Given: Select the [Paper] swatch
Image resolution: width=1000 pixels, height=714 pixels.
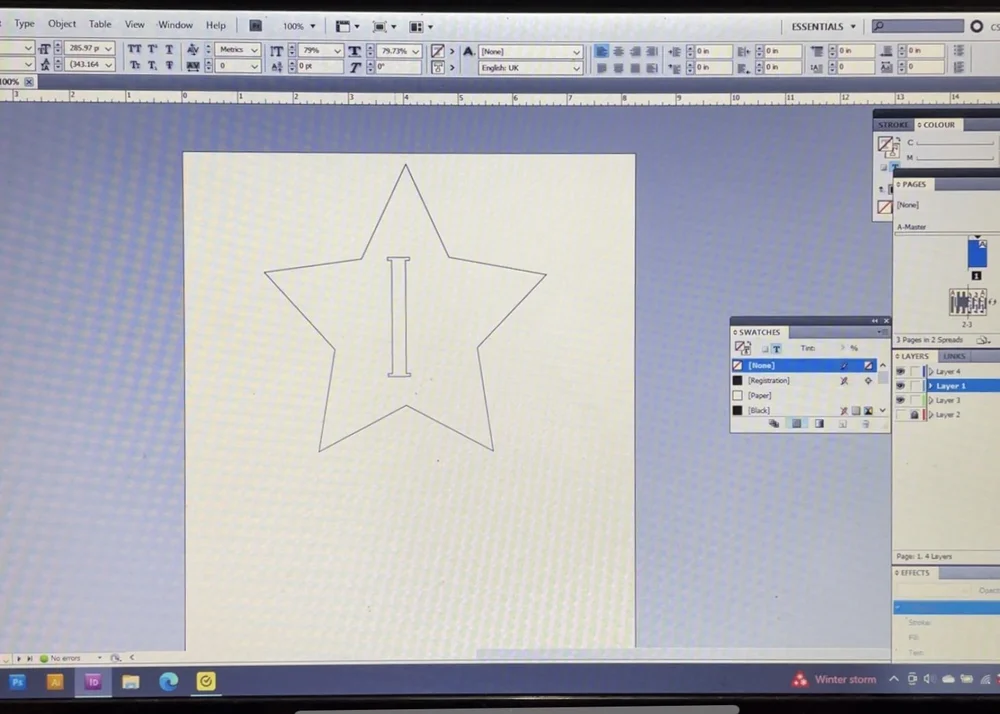Looking at the screenshot, I should (804, 395).
